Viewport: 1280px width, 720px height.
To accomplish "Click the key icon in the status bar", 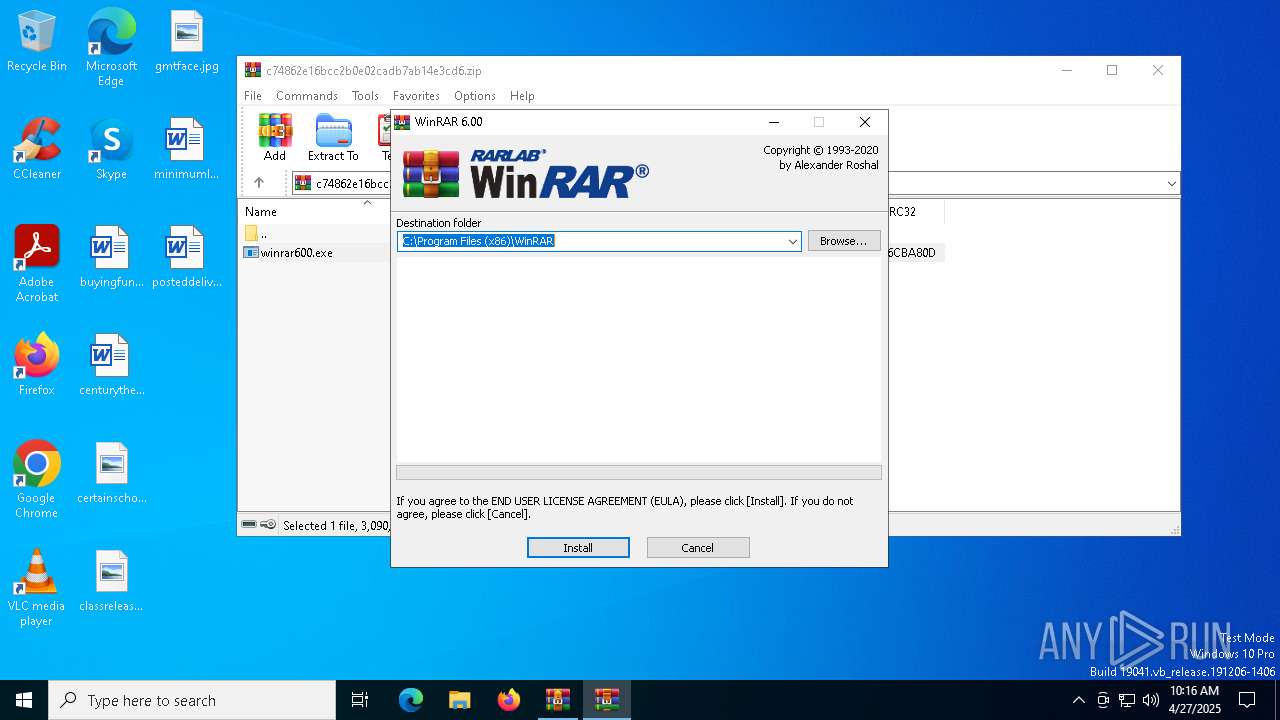I will point(268,524).
